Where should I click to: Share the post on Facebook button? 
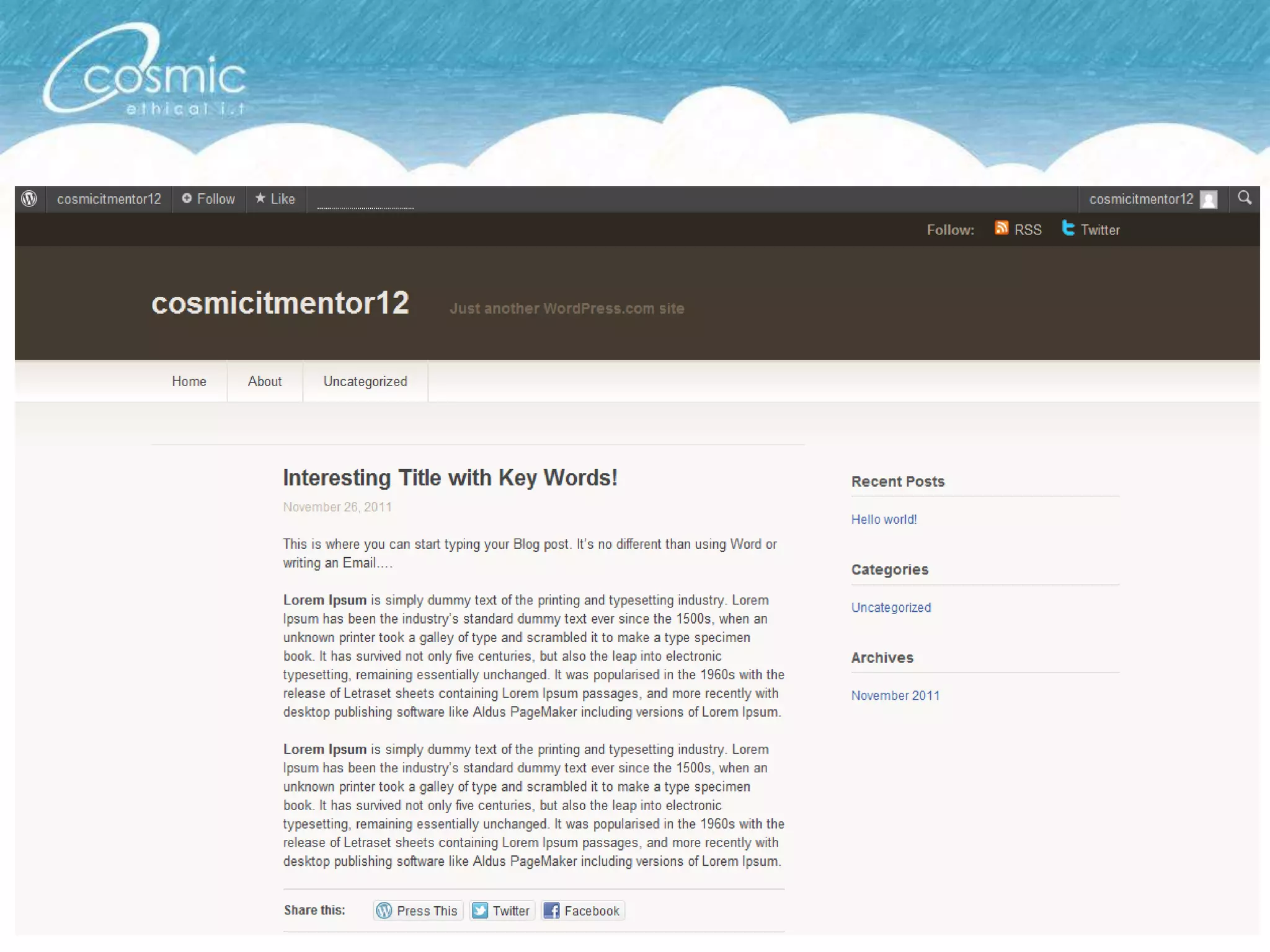(x=582, y=910)
